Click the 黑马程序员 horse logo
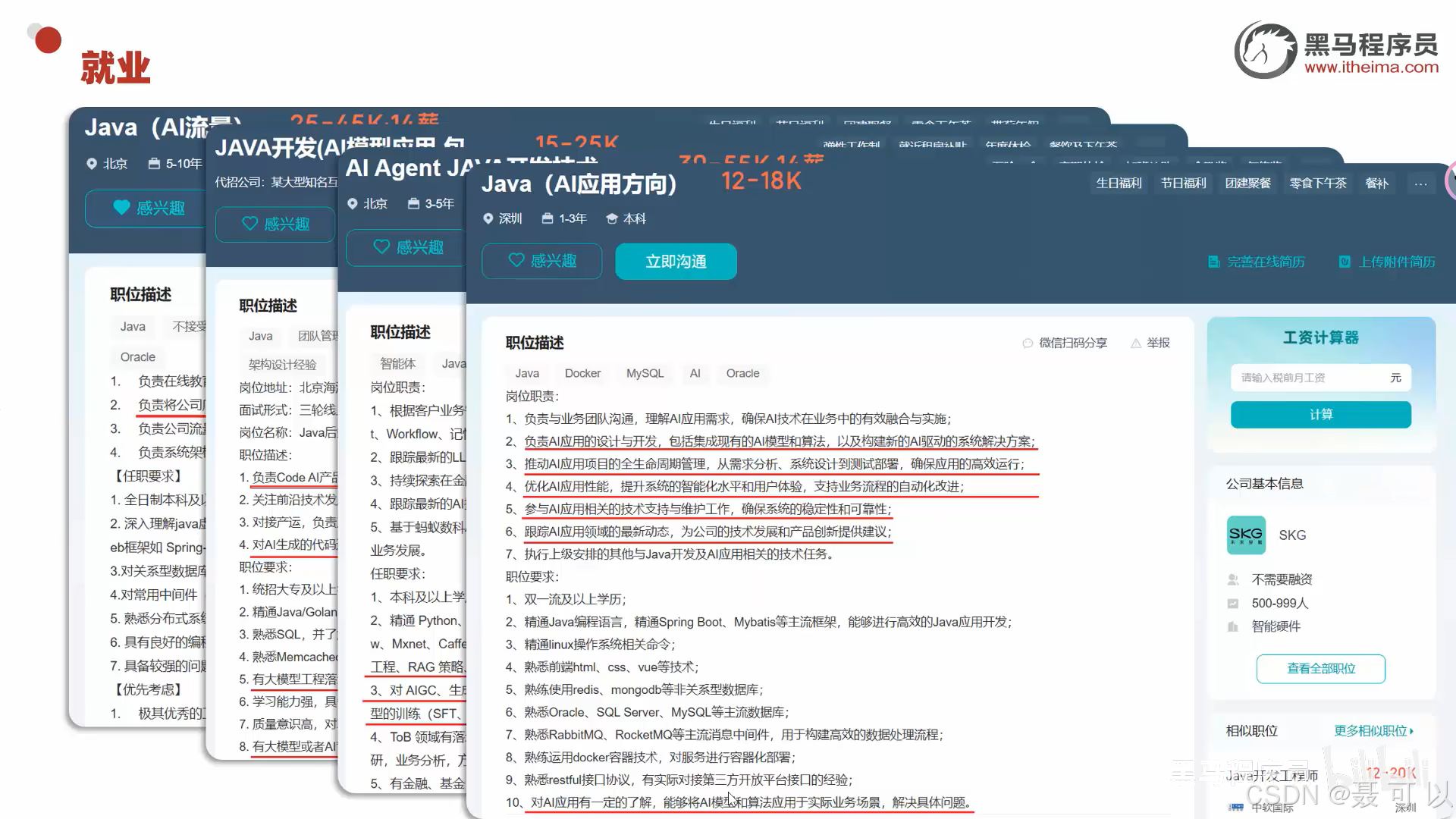1456x819 pixels. [1265, 51]
